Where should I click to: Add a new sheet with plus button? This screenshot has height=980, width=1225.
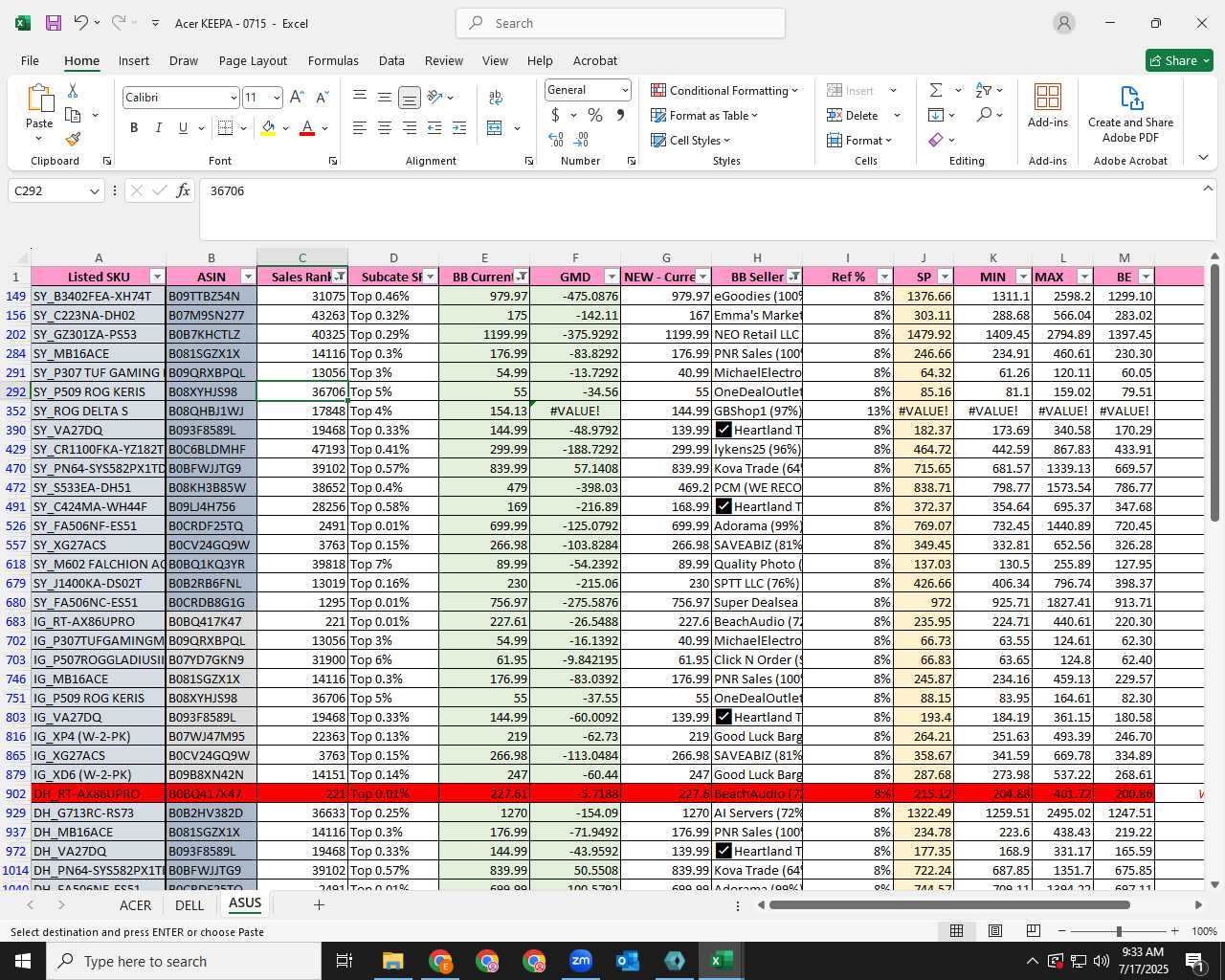point(319,904)
